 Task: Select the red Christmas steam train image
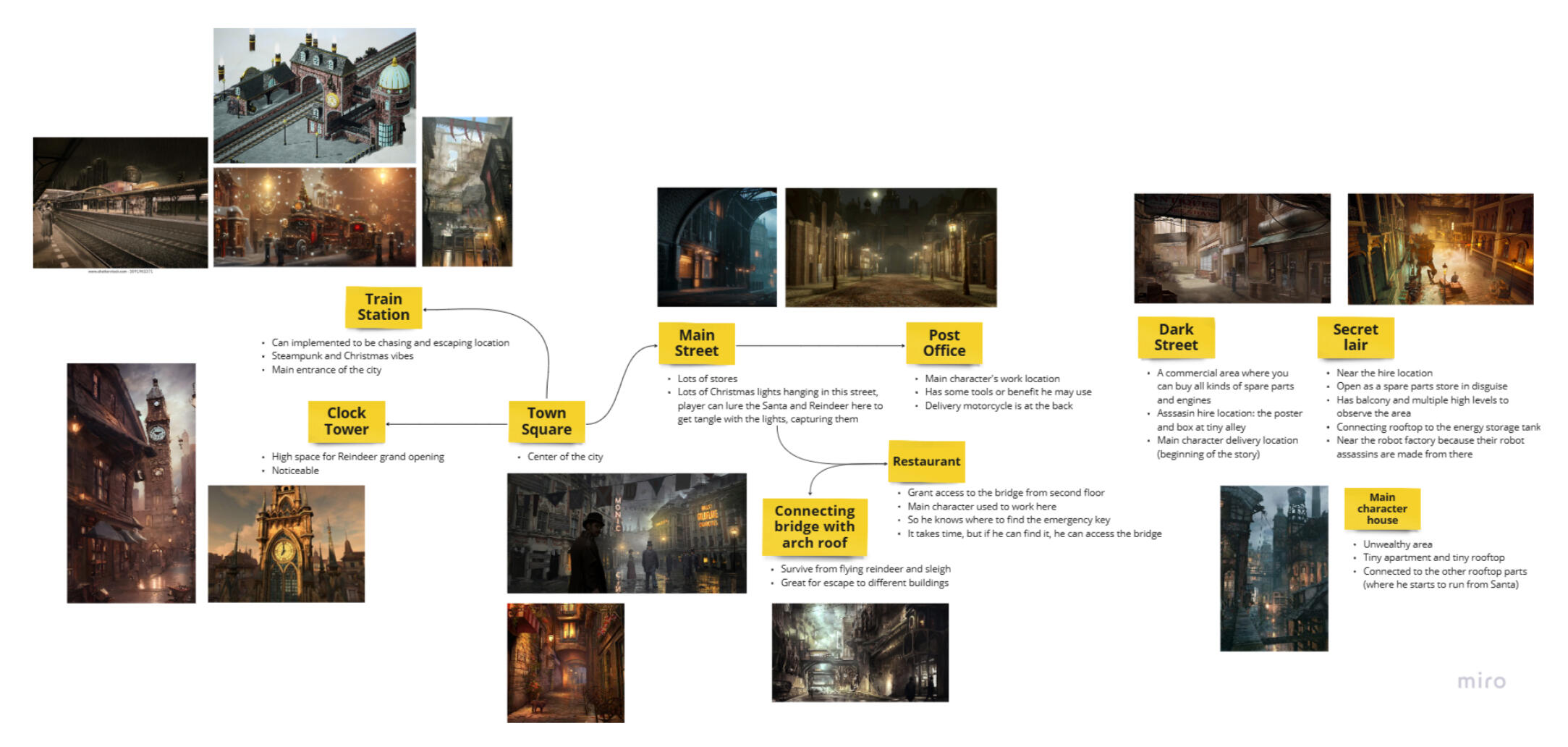pyautogui.click(x=314, y=217)
